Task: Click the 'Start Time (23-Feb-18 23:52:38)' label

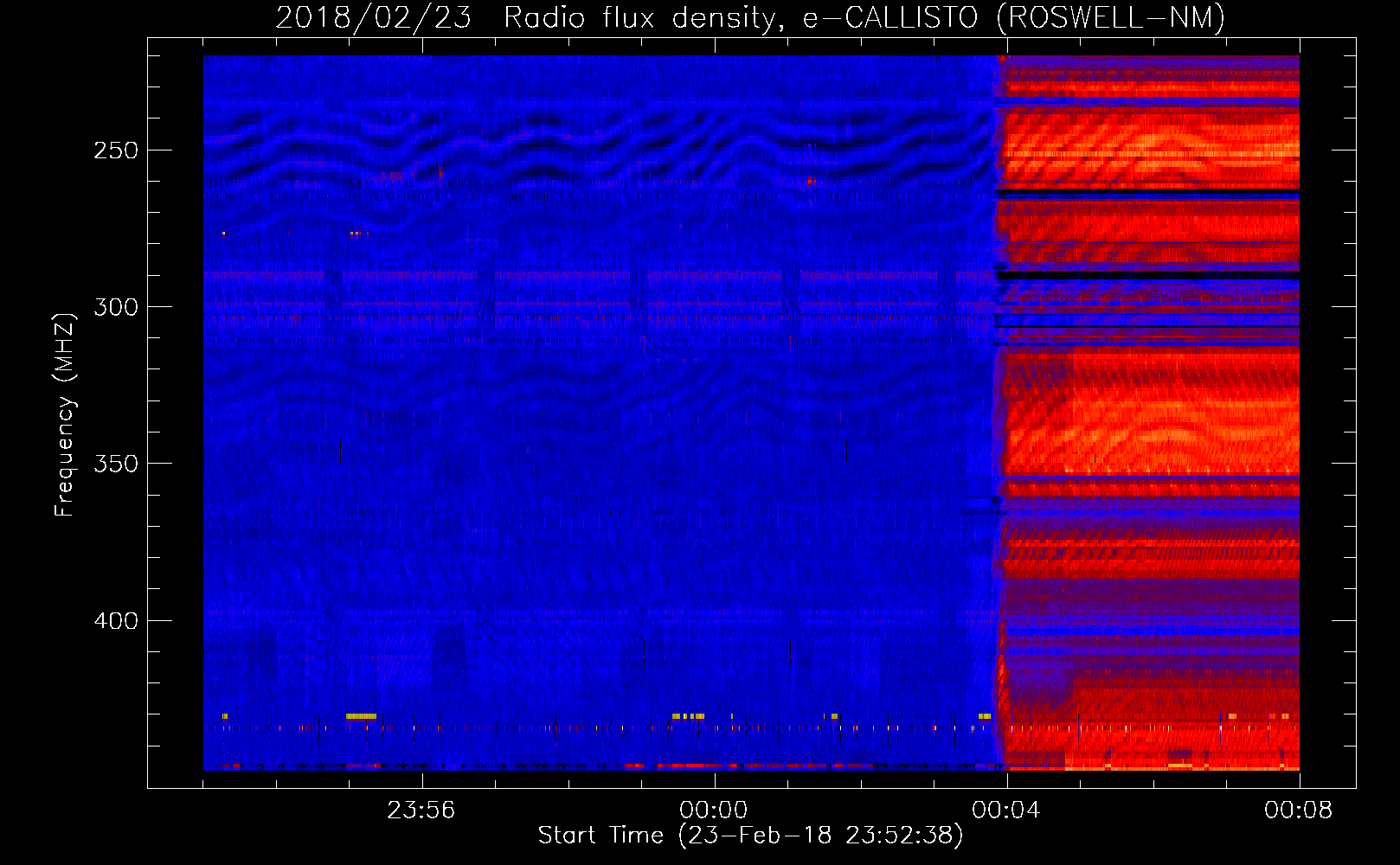Action: pos(750,836)
